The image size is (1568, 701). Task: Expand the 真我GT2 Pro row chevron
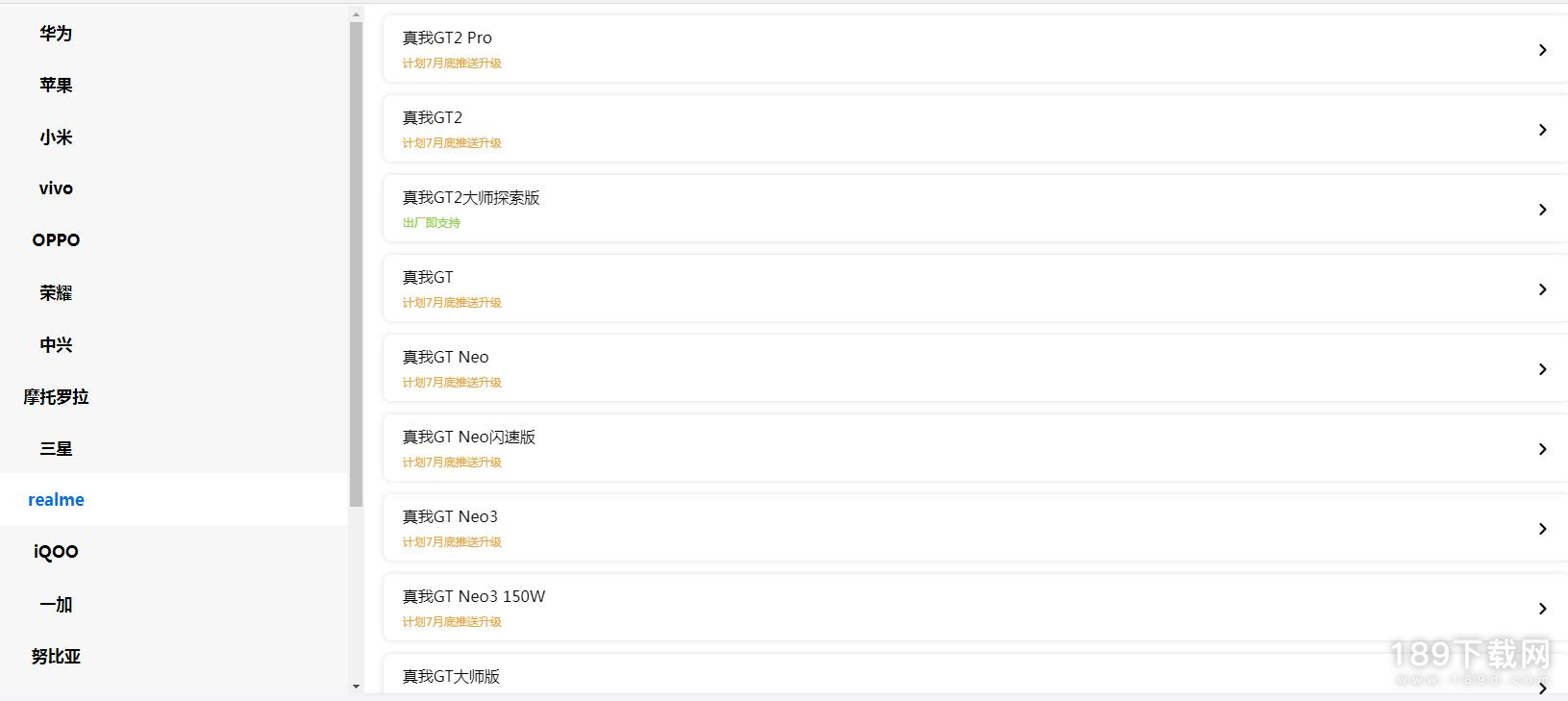coord(1542,50)
